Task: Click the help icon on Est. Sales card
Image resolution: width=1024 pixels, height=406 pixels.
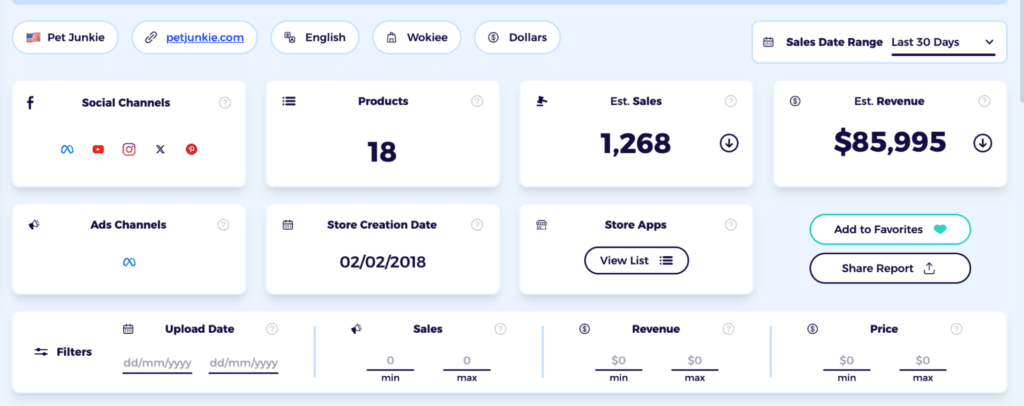Action: tap(731, 101)
